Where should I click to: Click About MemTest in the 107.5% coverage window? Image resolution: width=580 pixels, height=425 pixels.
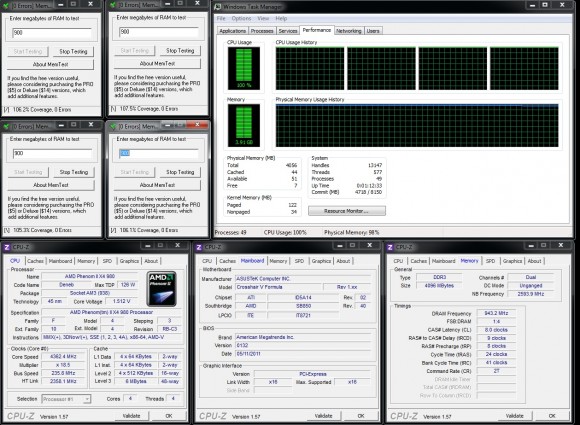[157, 64]
